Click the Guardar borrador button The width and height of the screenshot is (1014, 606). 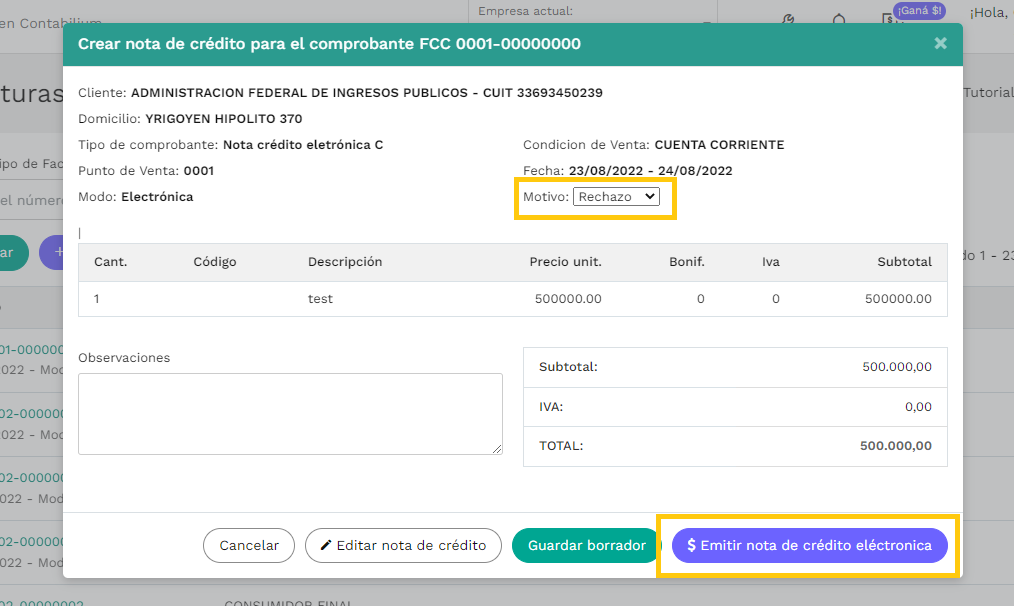click(x=587, y=545)
